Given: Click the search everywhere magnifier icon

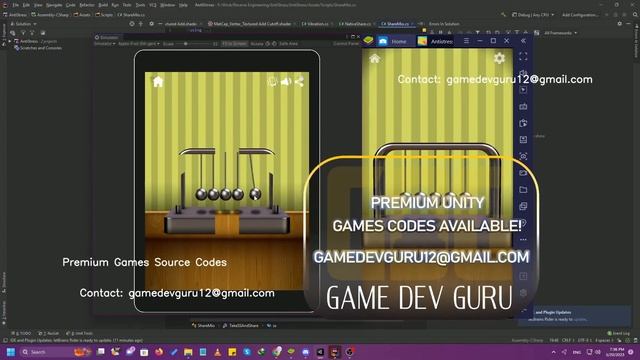Looking at the screenshot, I should (x=635, y=15).
